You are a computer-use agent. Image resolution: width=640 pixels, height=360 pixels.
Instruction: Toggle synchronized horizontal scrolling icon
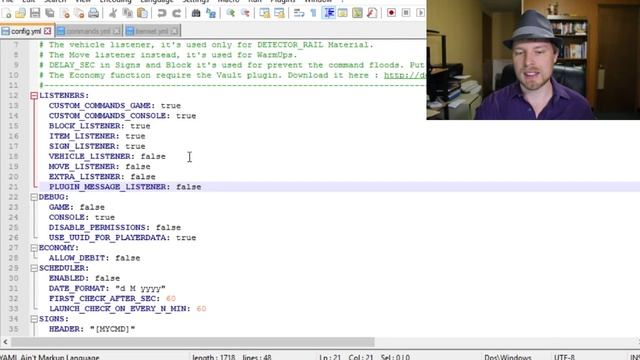(279, 13)
